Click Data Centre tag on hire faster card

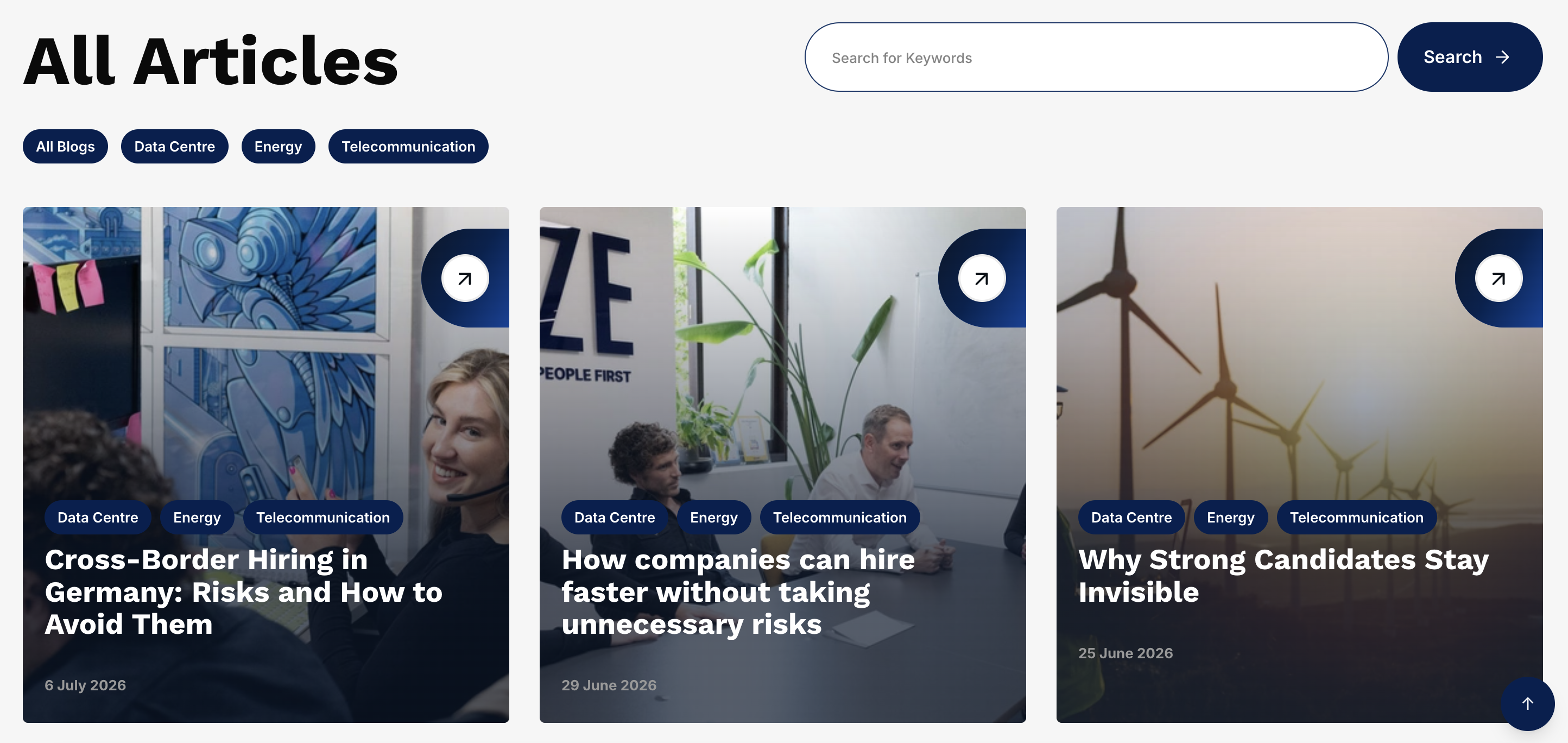pos(615,517)
